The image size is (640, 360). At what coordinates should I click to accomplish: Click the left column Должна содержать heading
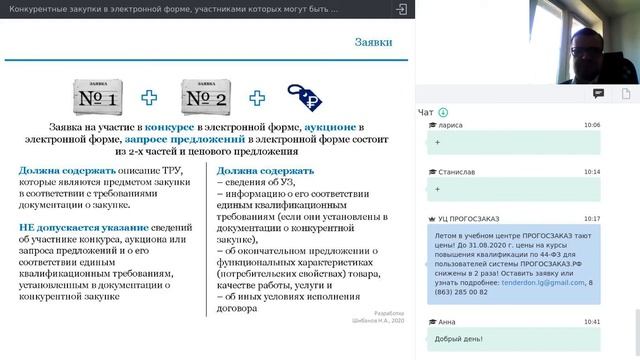coord(67,171)
